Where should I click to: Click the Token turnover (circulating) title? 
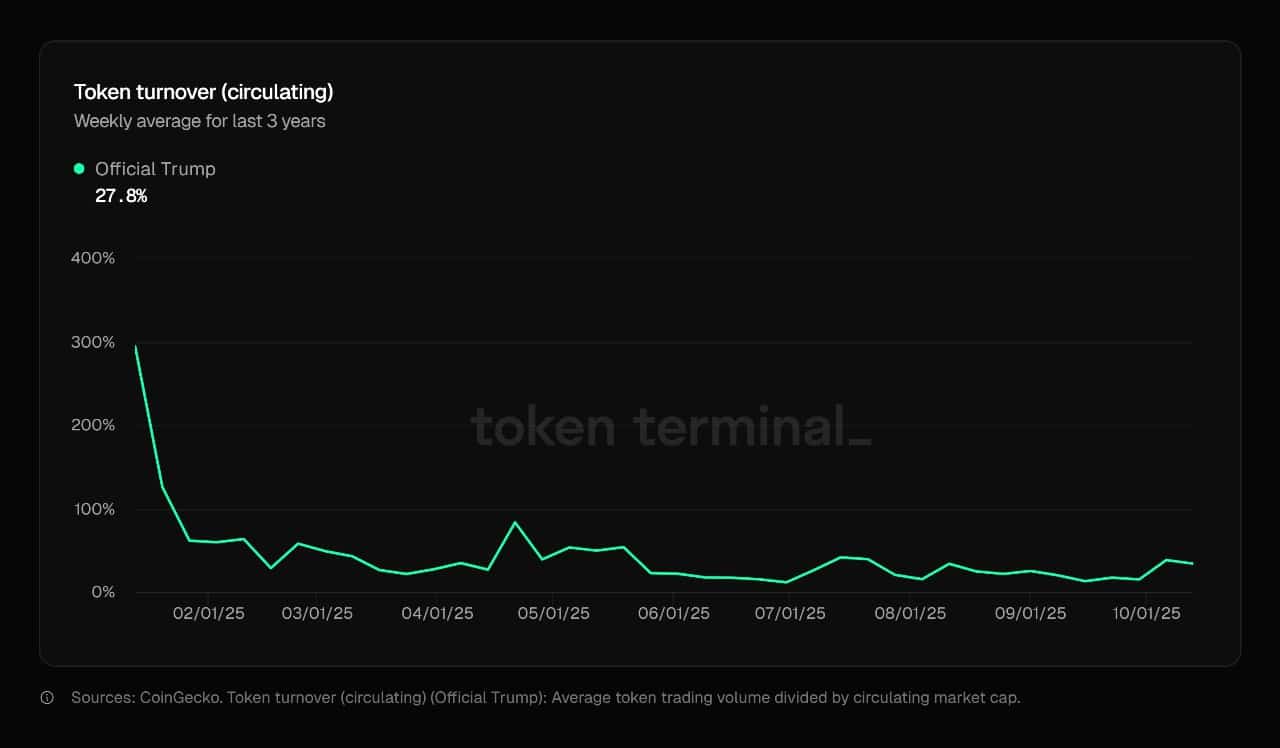(203, 92)
